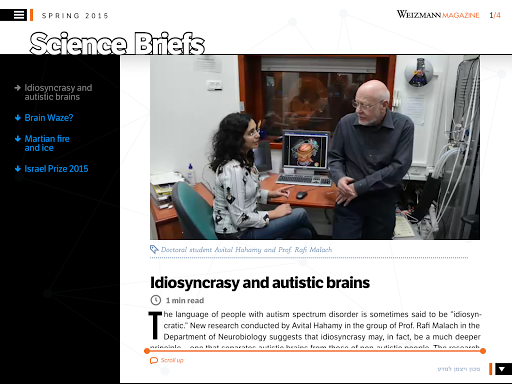Click the Scroll up text
The width and height of the screenshot is (512, 384).
(x=172, y=360)
